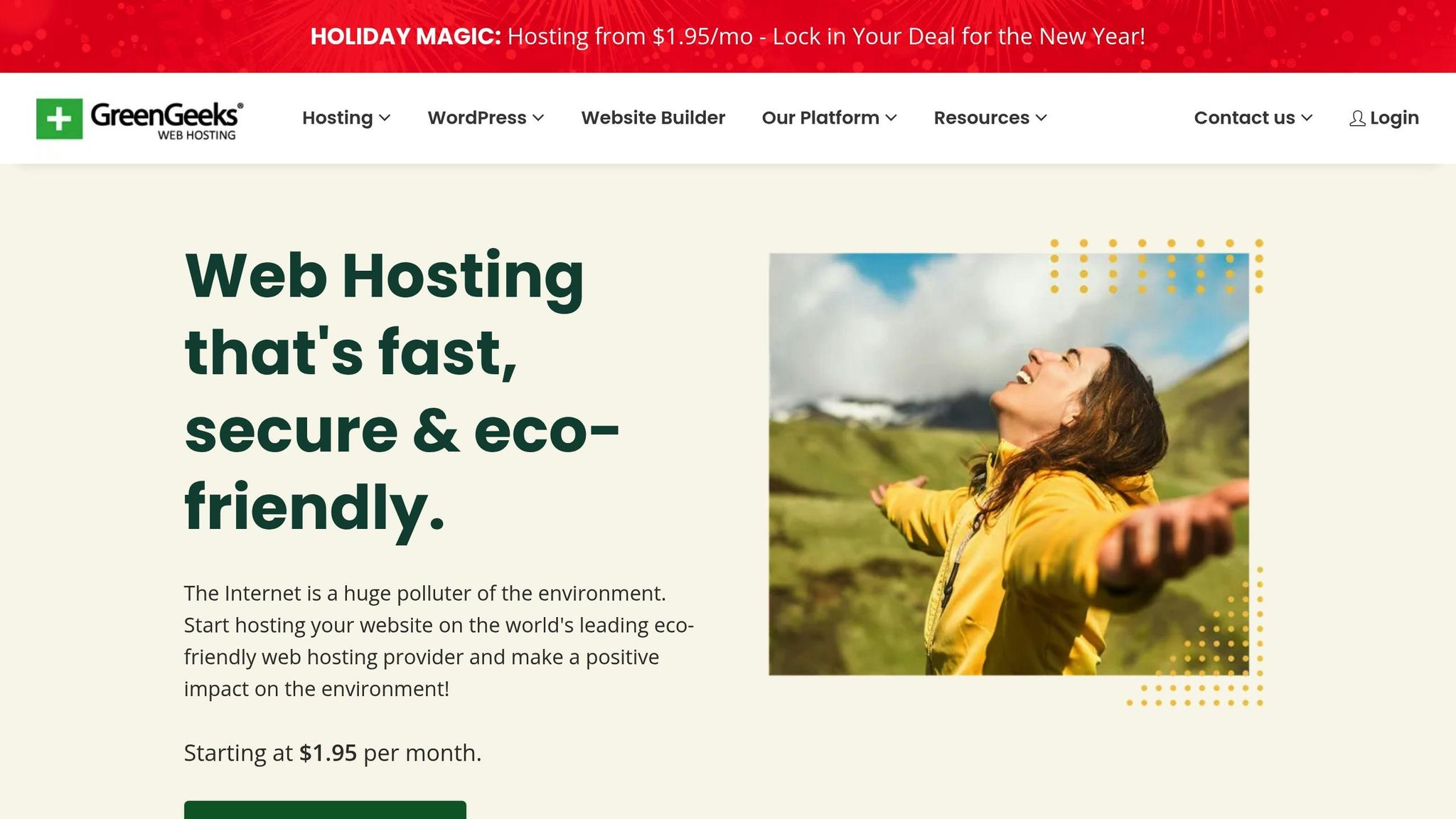Click the $1.95 starting price text
The image size is (1456, 819).
point(328,753)
